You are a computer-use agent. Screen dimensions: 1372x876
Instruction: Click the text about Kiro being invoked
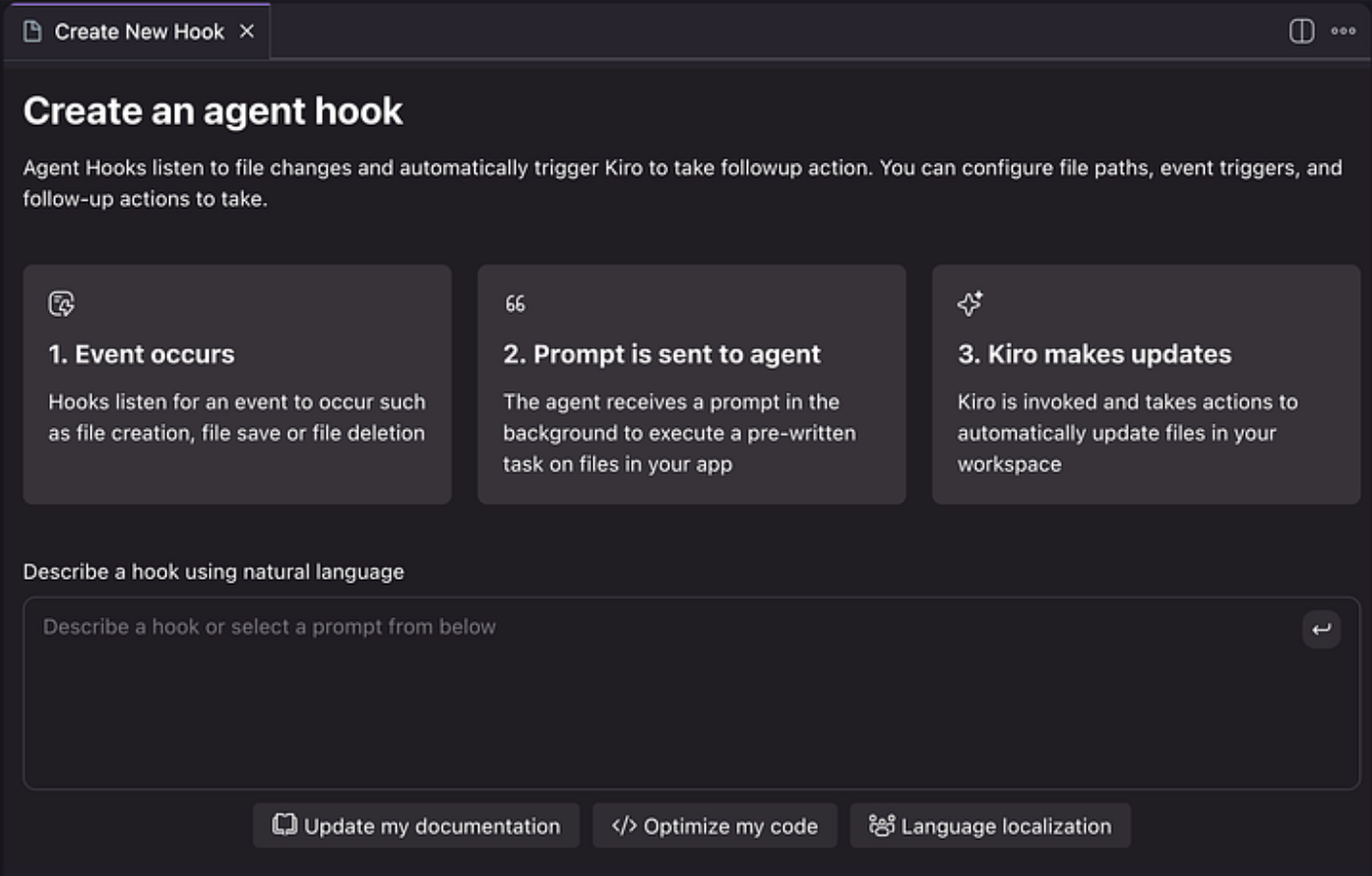pyautogui.click(x=1127, y=432)
